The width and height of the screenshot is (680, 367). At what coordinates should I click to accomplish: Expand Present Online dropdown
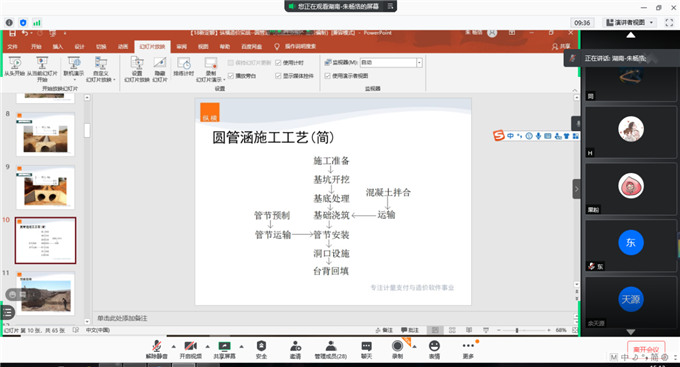coord(74,80)
